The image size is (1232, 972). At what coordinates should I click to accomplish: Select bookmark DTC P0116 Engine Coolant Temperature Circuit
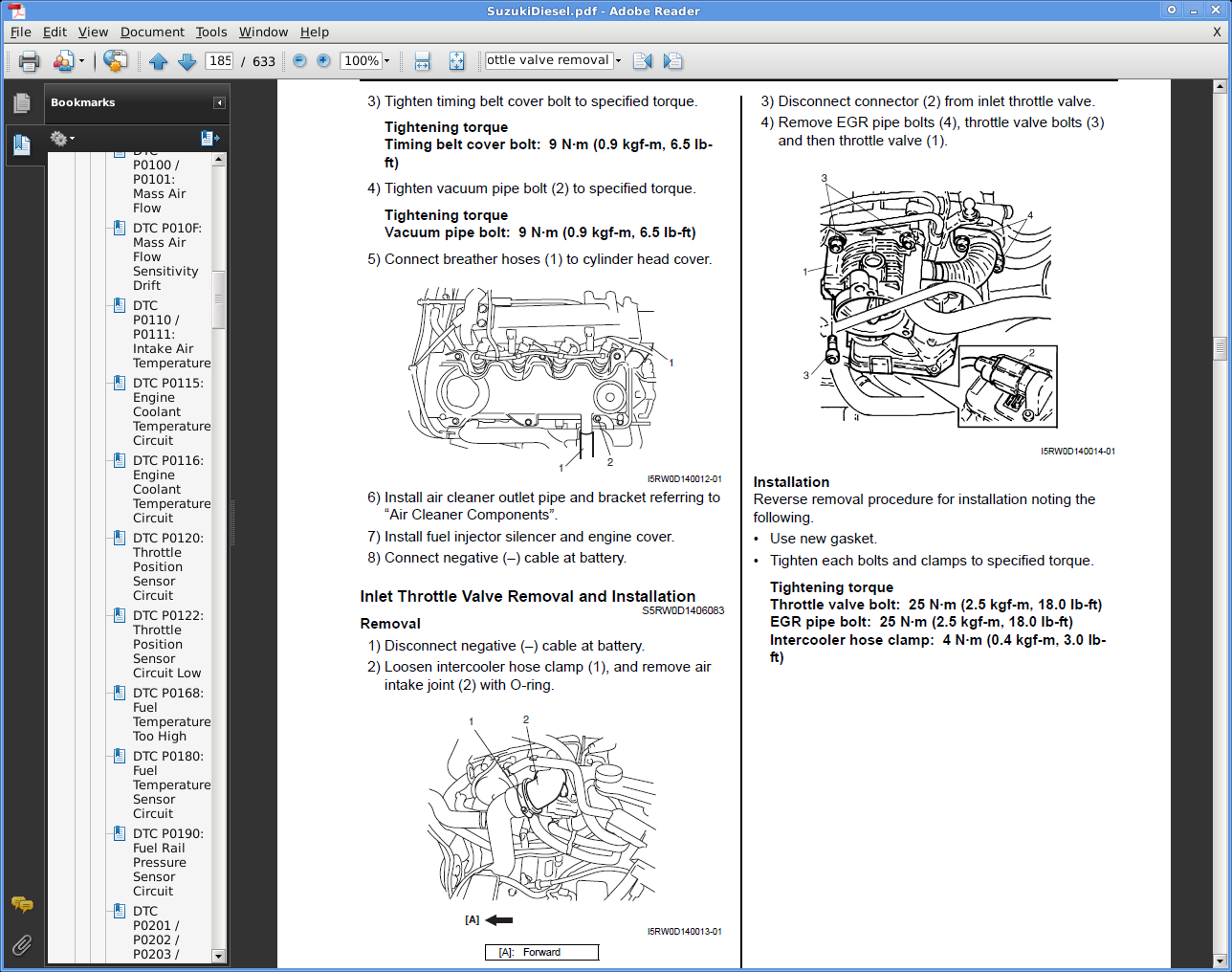click(x=171, y=489)
